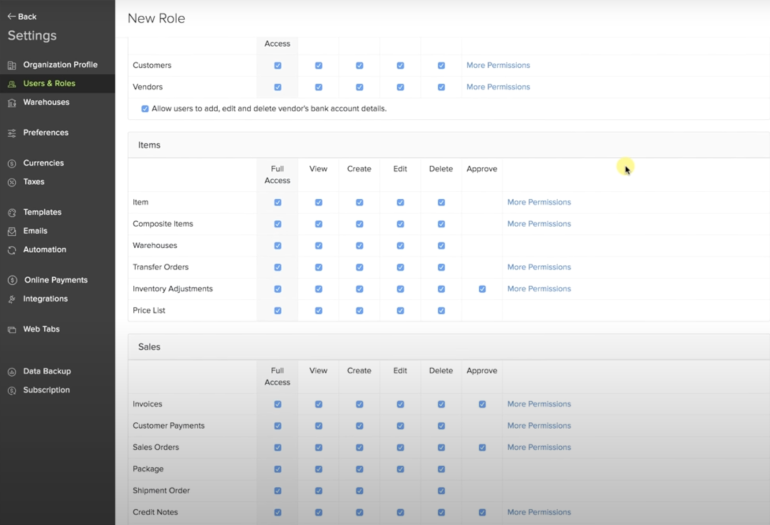The image size is (770, 525).
Task: Toggle Full Access checkbox for Invoices
Action: tap(277, 404)
